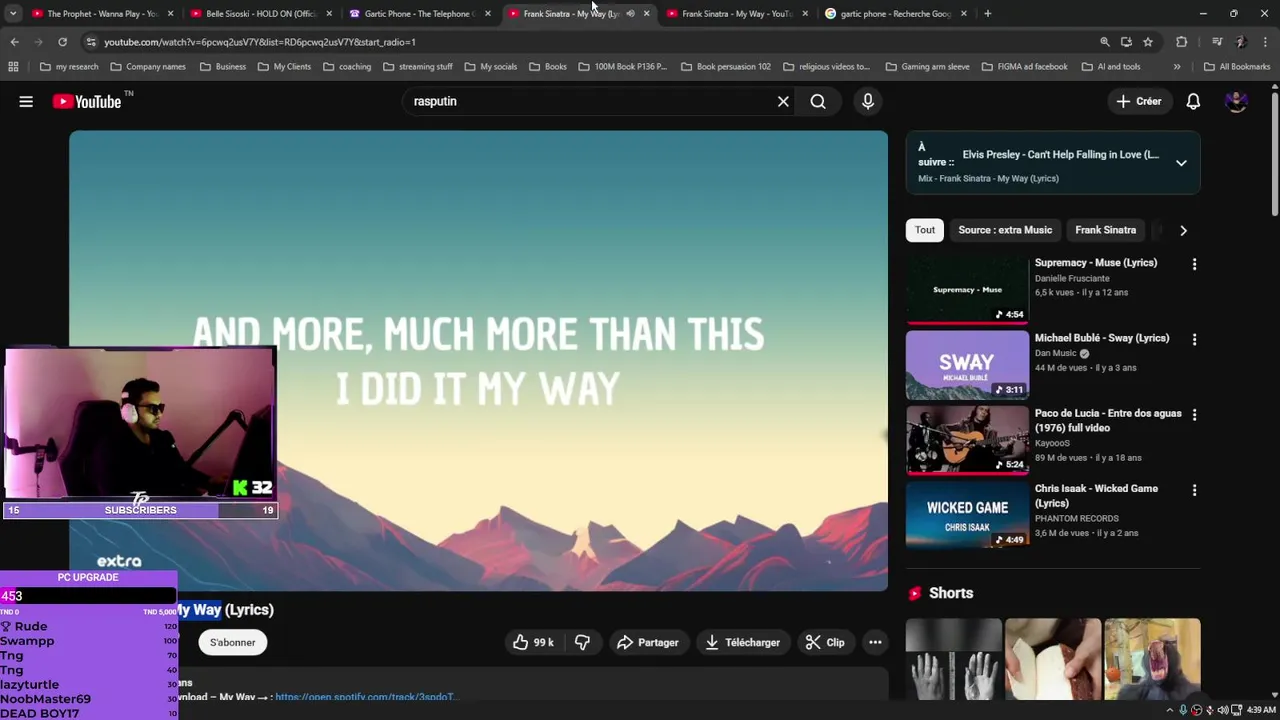Bookmark this page with the star

[1148, 42]
